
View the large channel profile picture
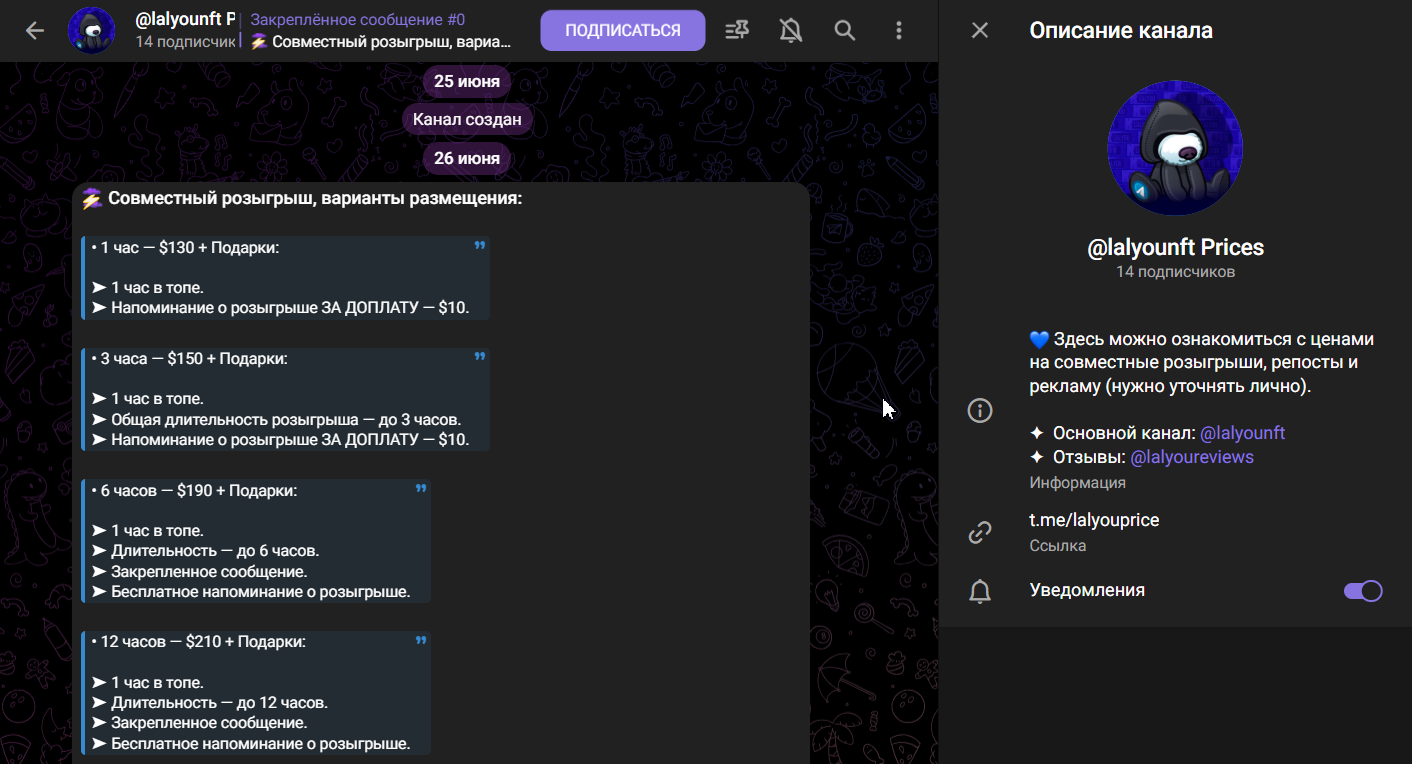pos(1175,148)
